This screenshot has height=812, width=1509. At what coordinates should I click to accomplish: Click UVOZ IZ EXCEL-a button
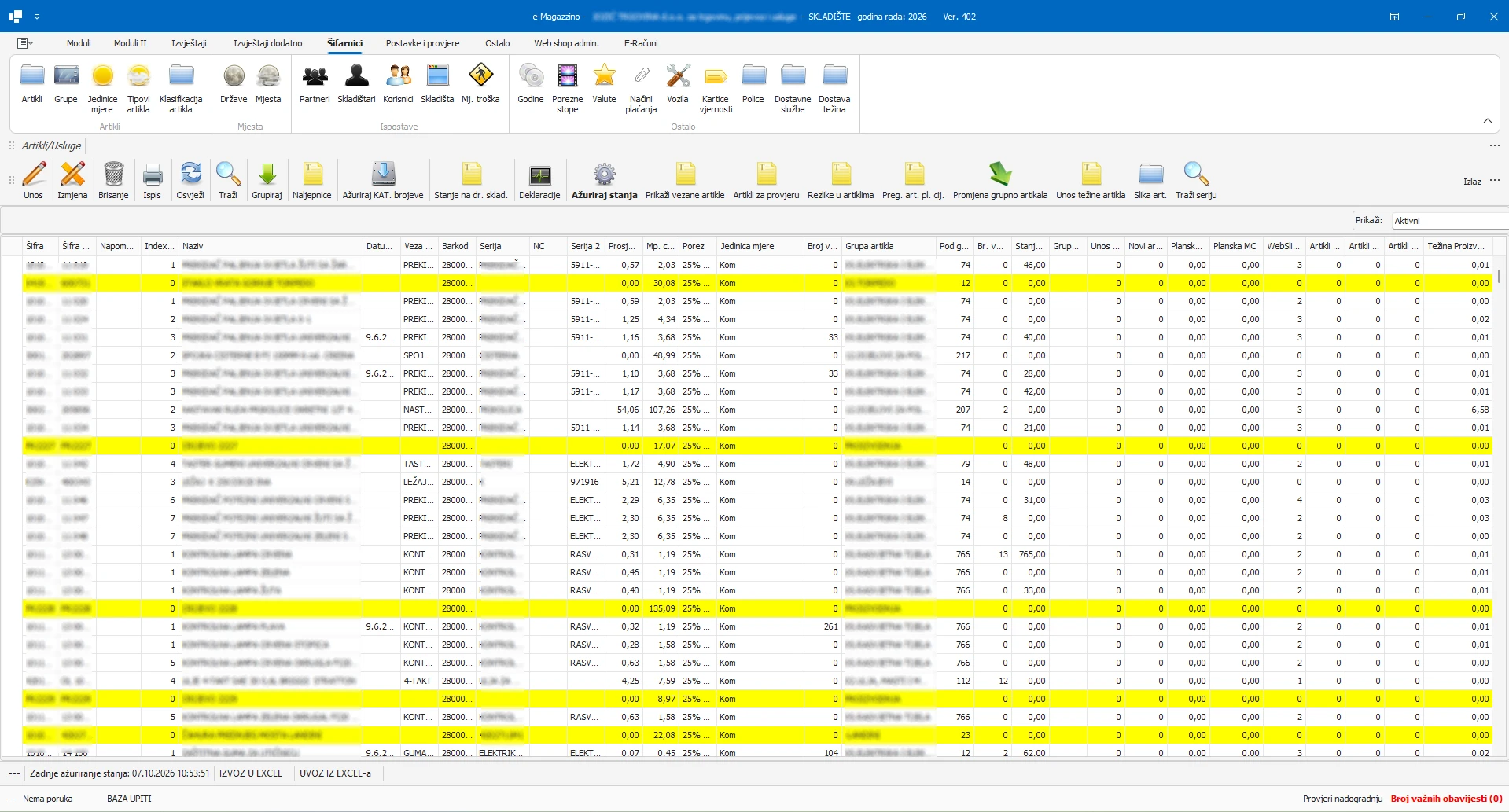click(335, 773)
